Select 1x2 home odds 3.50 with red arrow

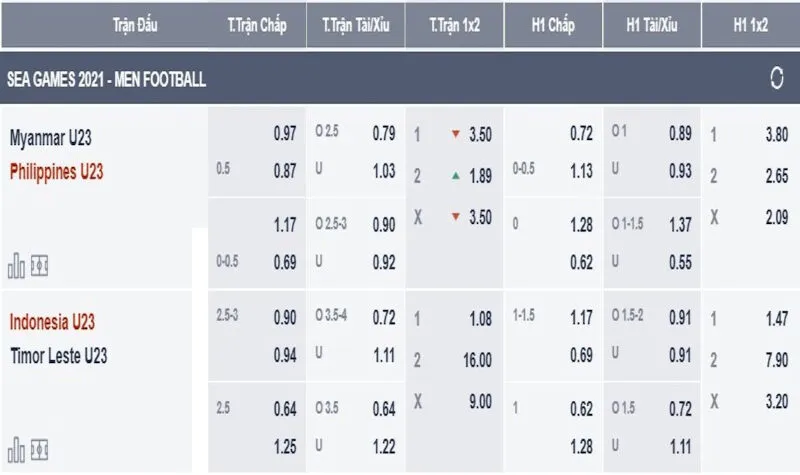(480, 135)
